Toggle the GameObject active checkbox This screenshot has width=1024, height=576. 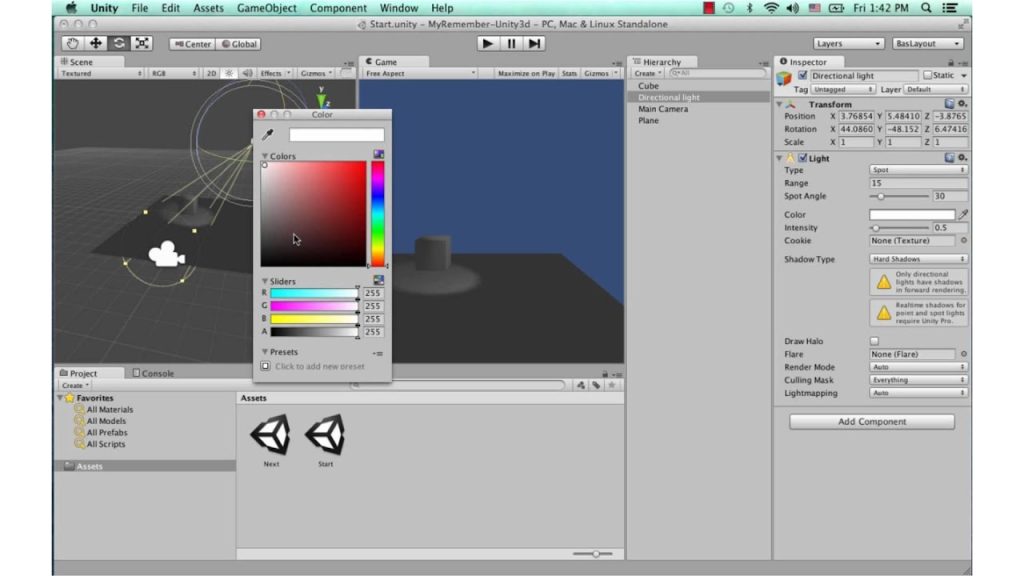coord(803,75)
